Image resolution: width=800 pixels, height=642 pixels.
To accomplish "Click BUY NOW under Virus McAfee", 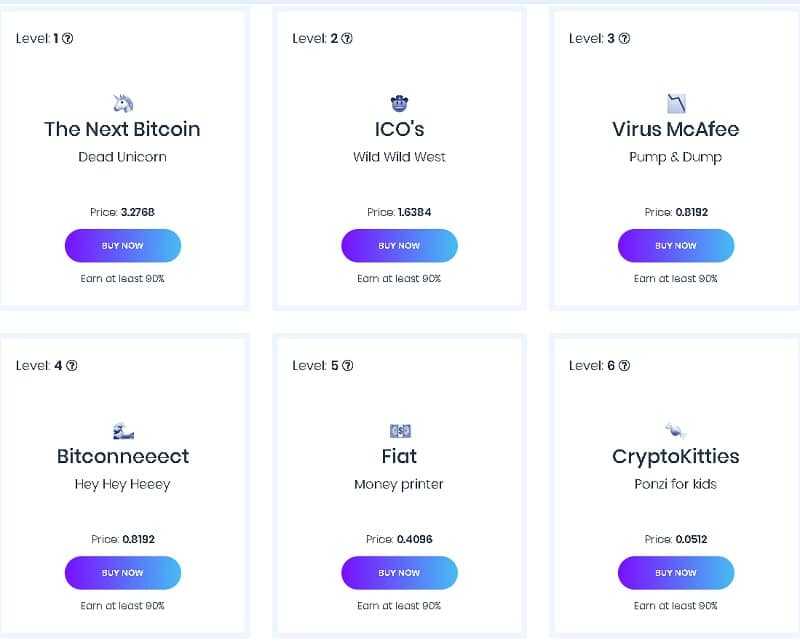I will pyautogui.click(x=676, y=245).
